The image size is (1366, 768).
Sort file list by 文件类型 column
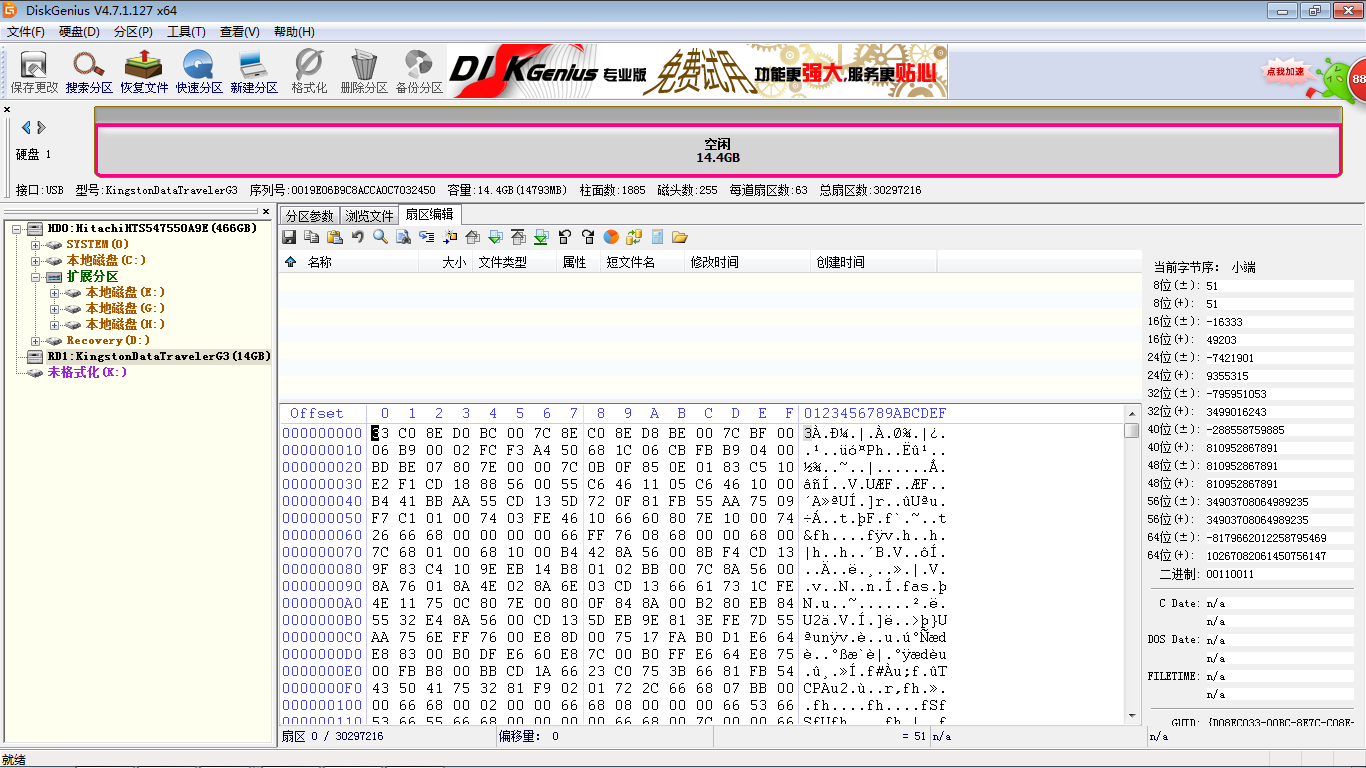pyautogui.click(x=514, y=262)
